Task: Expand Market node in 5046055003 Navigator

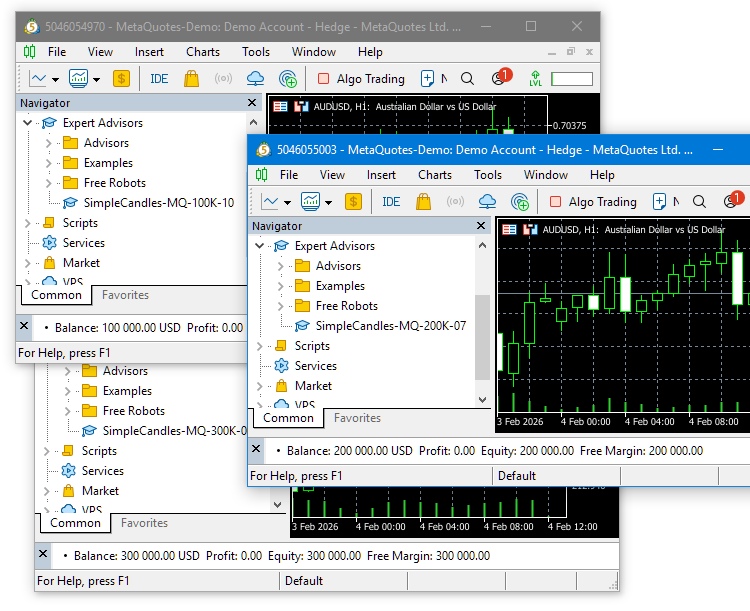Action: tap(259, 386)
